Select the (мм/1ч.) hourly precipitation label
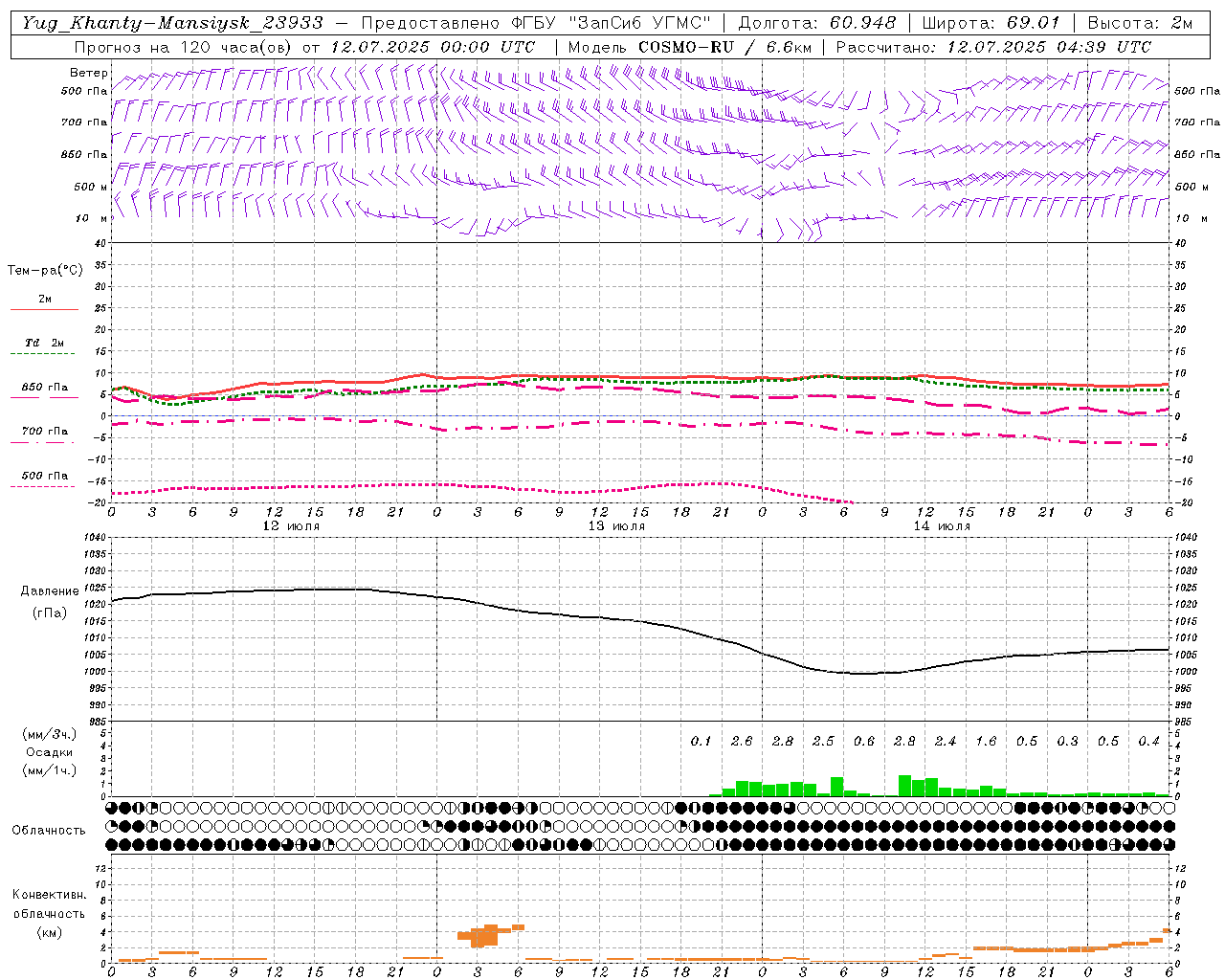 coord(49,770)
